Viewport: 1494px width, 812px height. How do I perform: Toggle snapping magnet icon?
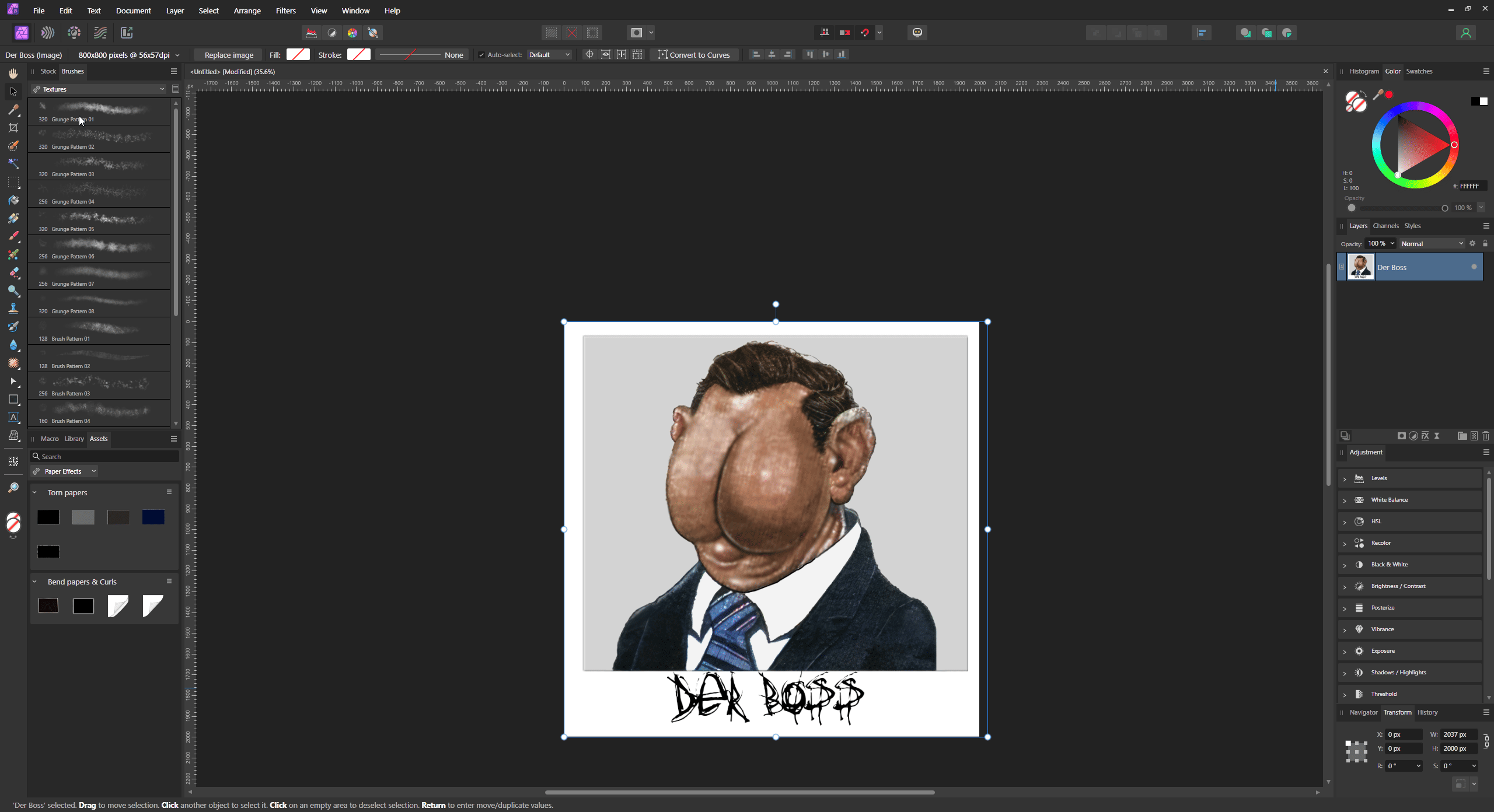(x=865, y=33)
